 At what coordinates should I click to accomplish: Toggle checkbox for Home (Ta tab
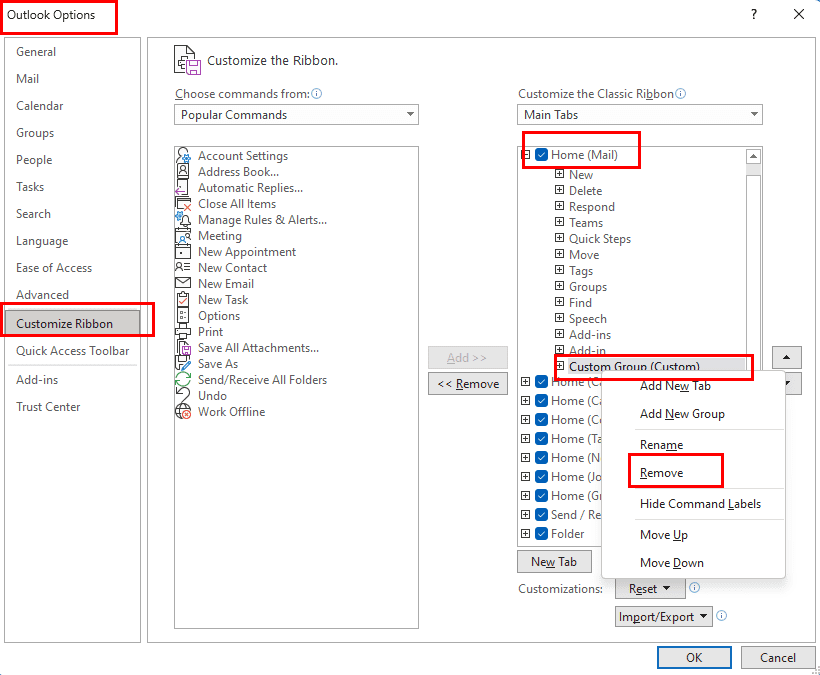pos(541,439)
